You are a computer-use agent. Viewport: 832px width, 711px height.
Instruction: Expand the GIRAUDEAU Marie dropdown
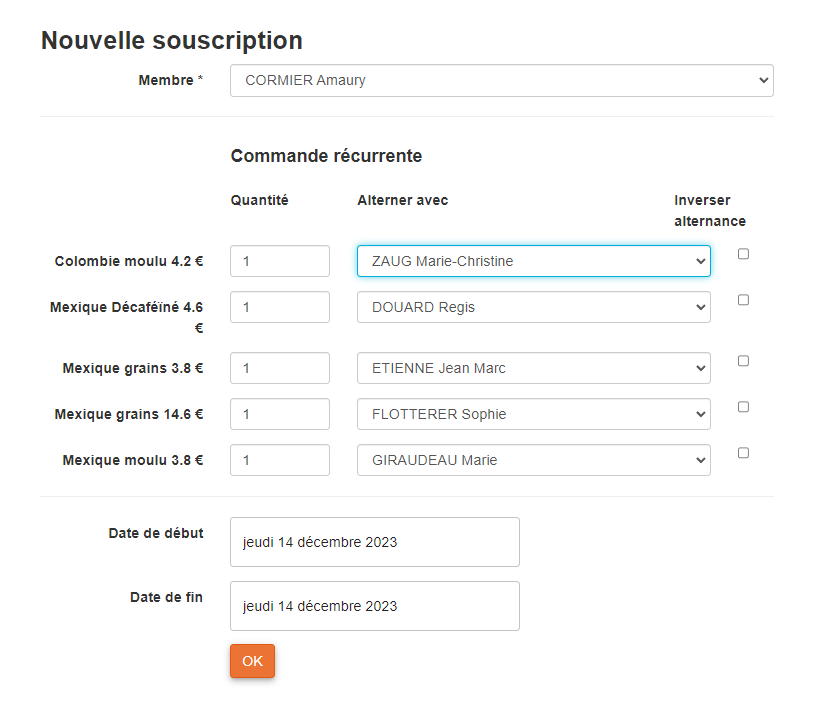(x=533, y=460)
